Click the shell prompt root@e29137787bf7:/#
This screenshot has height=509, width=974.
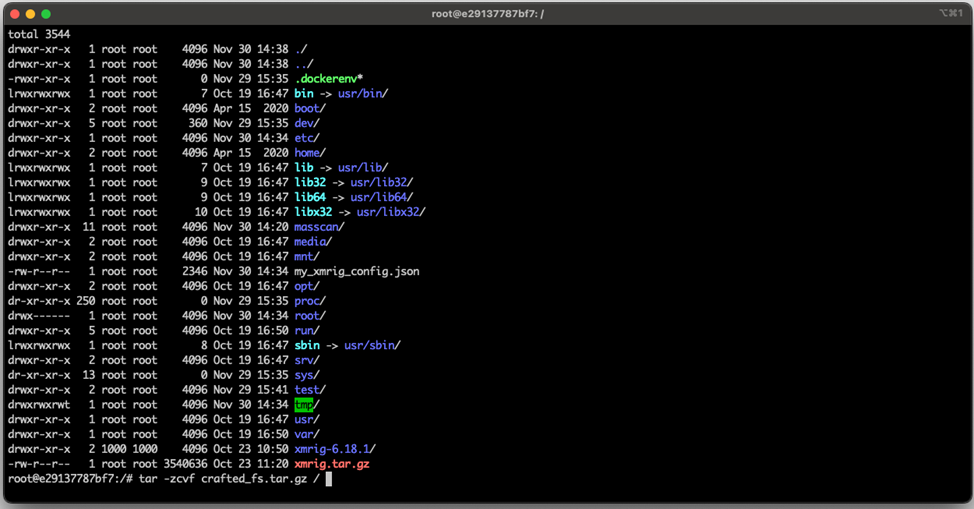tap(70, 479)
